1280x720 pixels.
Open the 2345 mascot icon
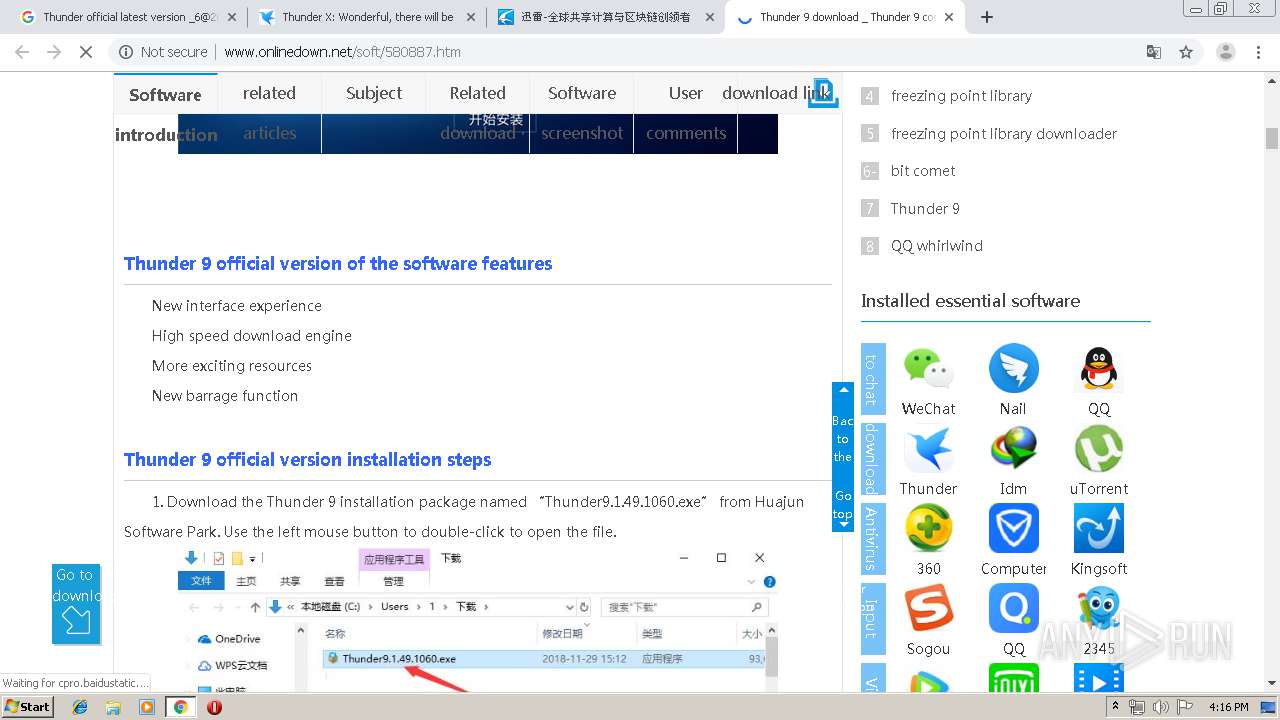(1098, 608)
